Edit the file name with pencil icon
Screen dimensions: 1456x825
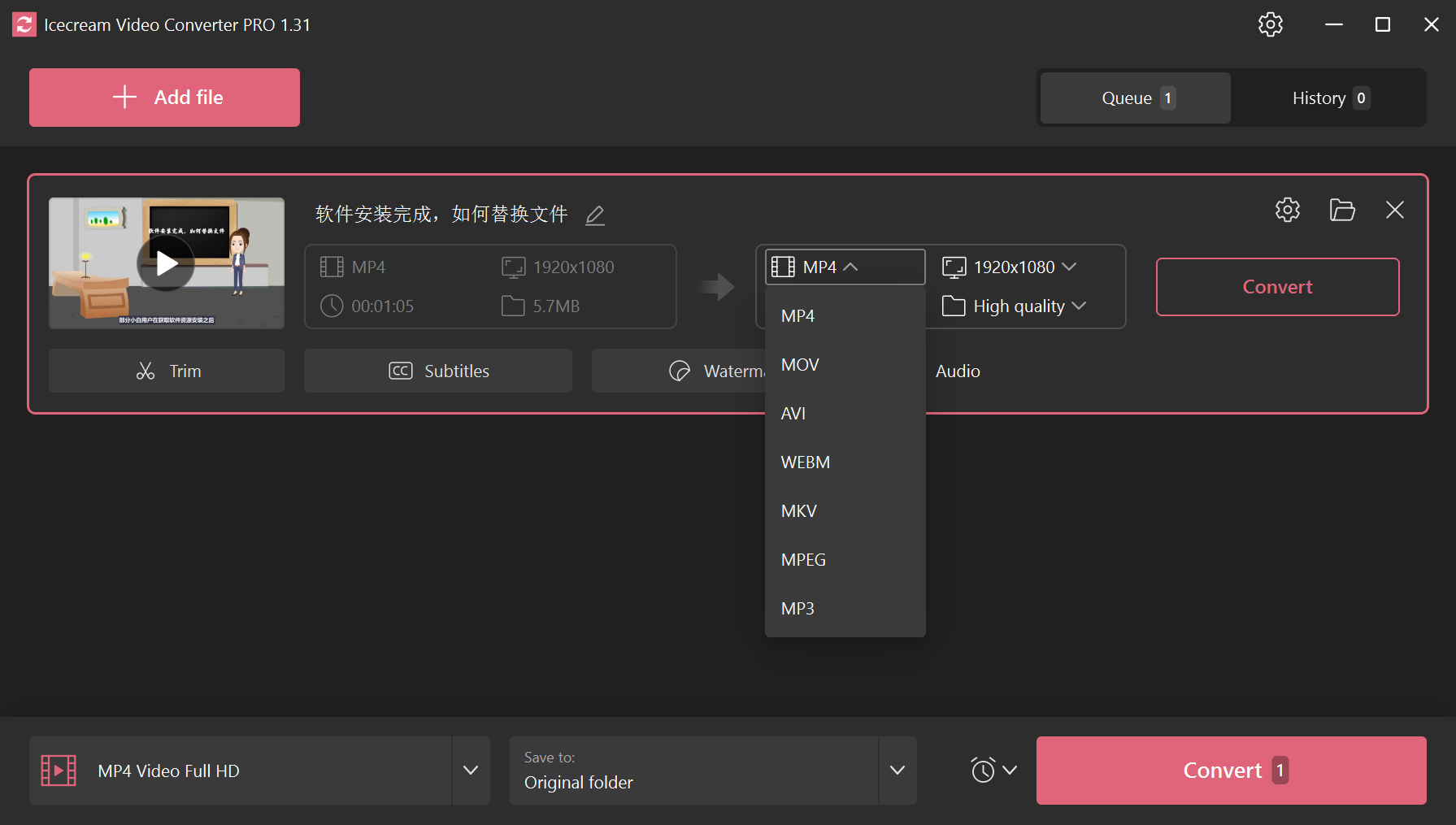tap(595, 215)
